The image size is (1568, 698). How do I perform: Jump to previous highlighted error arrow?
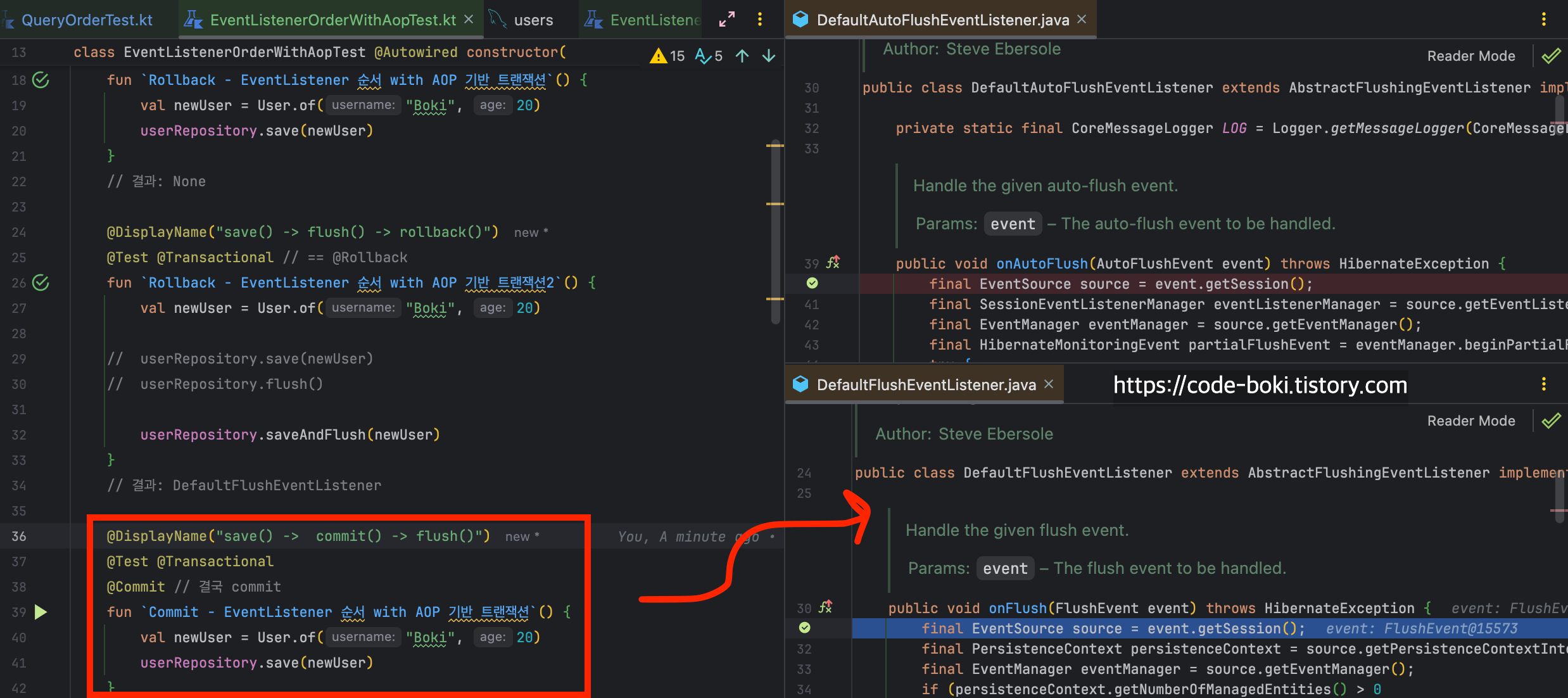(x=742, y=56)
